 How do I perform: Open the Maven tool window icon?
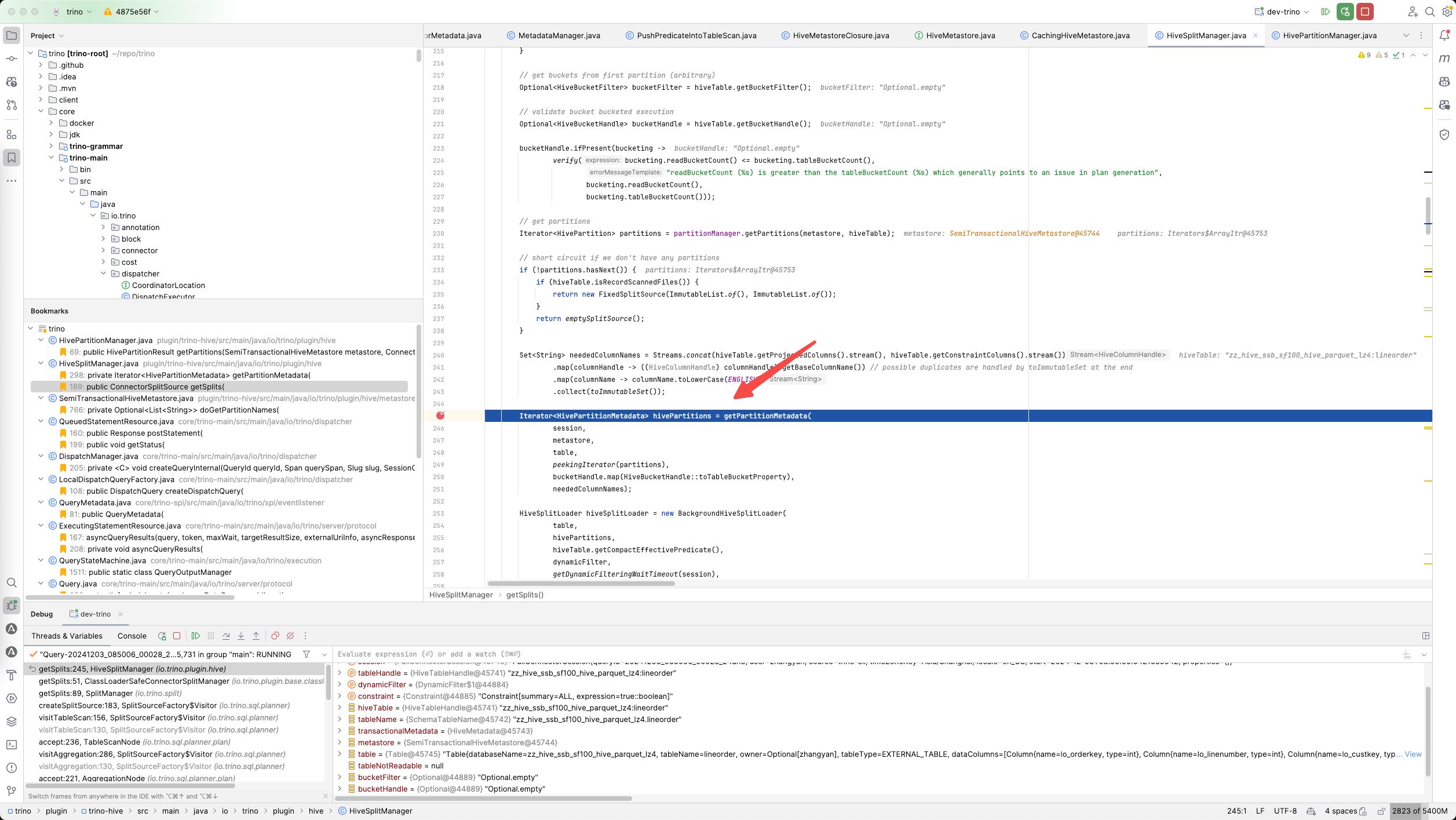[1444, 59]
